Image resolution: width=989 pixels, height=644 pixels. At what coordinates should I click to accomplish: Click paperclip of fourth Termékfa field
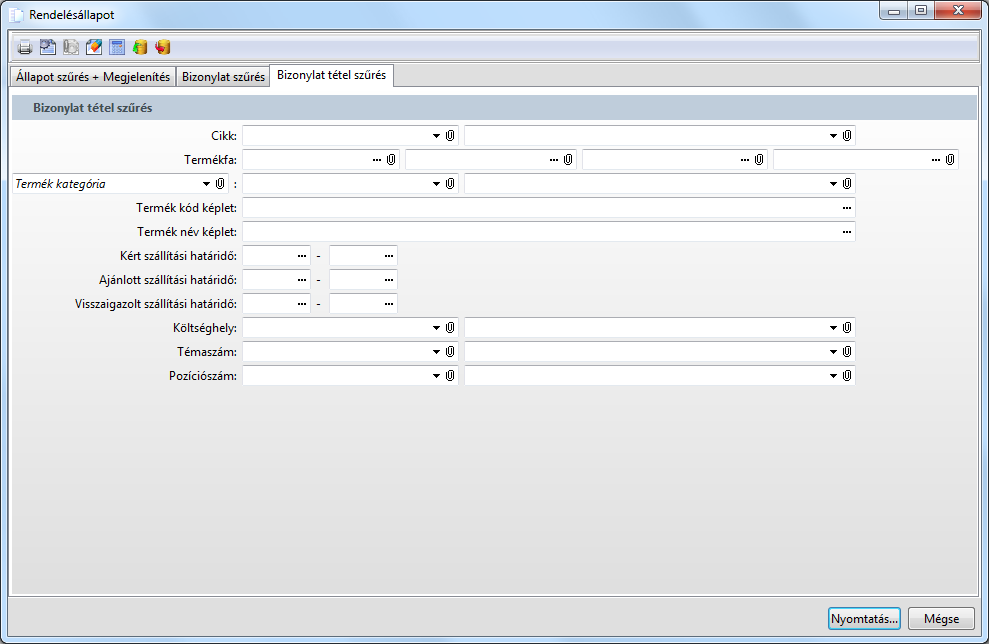950,160
